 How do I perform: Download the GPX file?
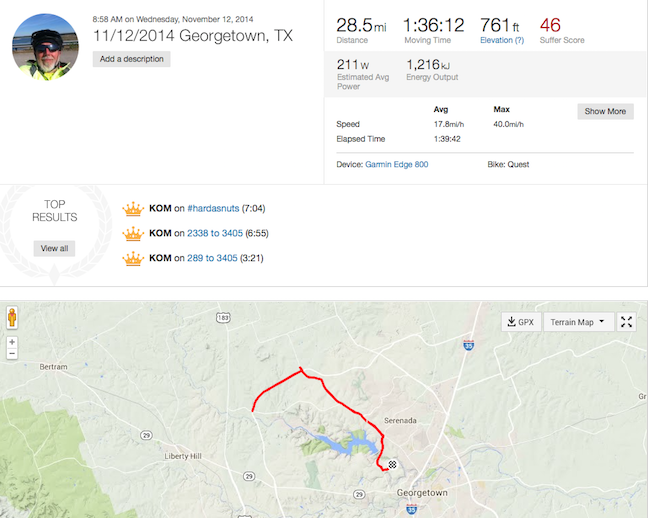tap(521, 322)
